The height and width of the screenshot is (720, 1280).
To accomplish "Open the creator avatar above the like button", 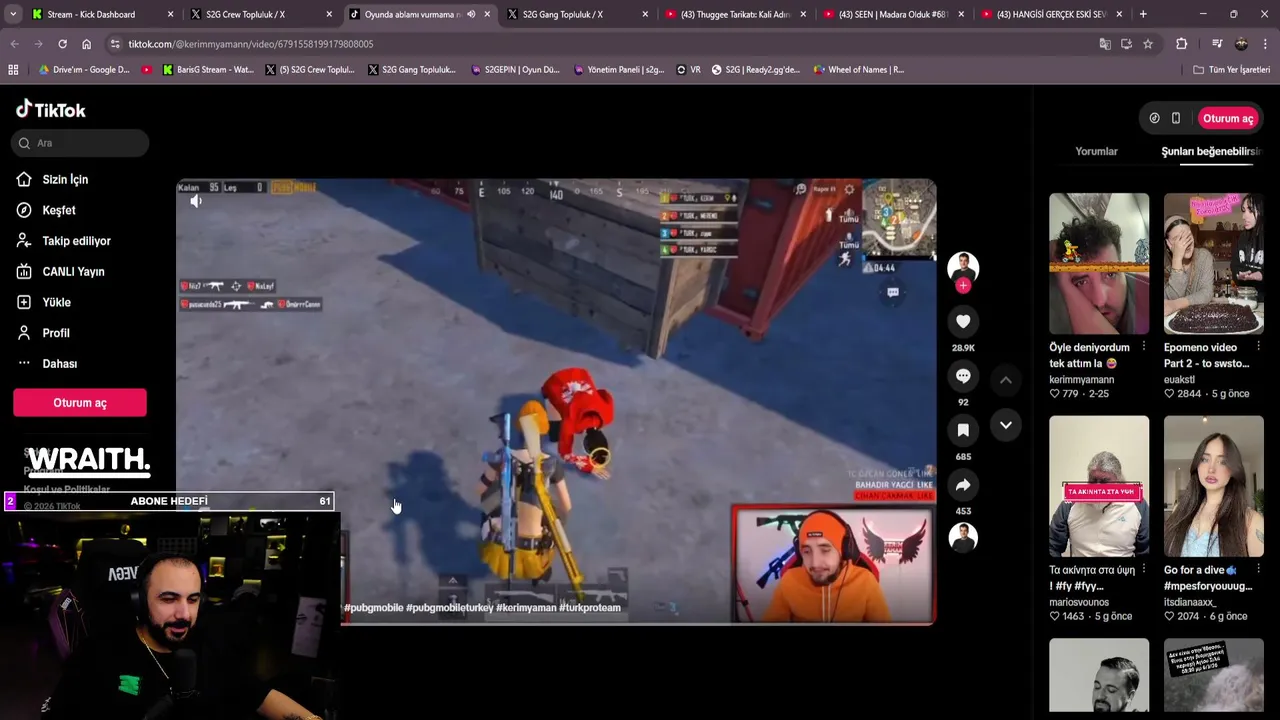I will point(963,267).
